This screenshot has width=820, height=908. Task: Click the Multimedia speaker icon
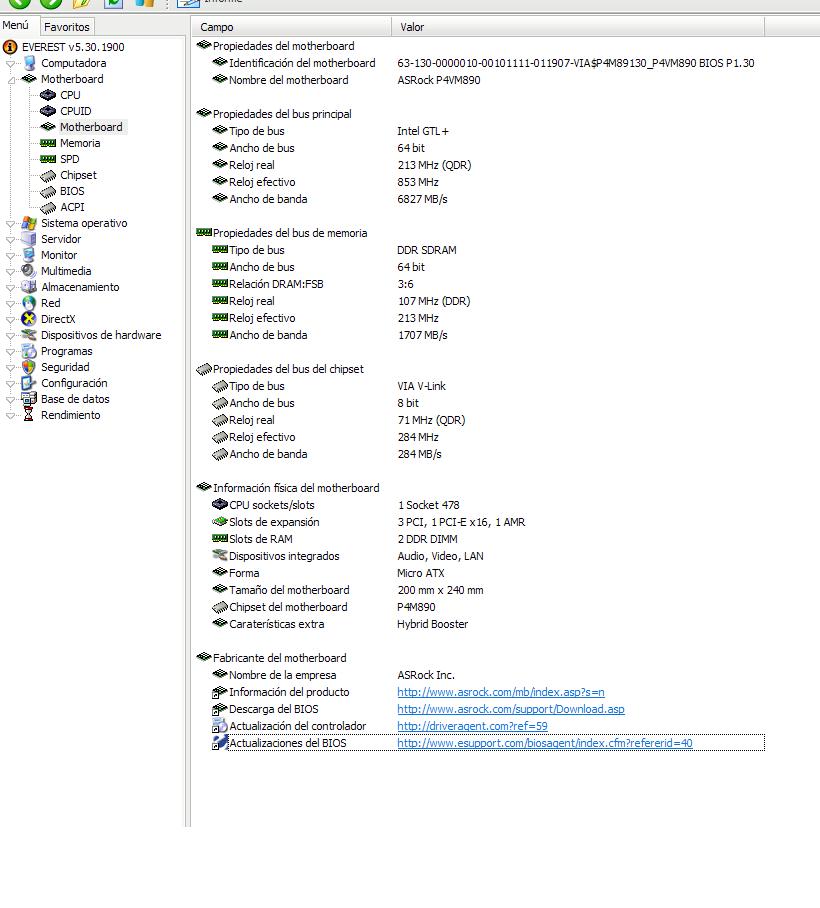point(29,271)
